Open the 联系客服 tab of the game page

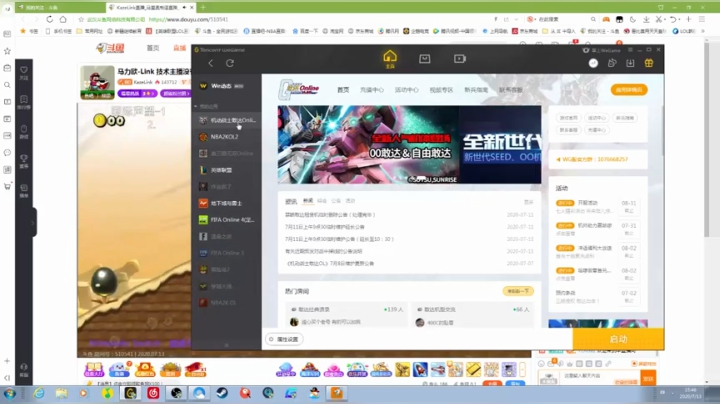tap(511, 90)
